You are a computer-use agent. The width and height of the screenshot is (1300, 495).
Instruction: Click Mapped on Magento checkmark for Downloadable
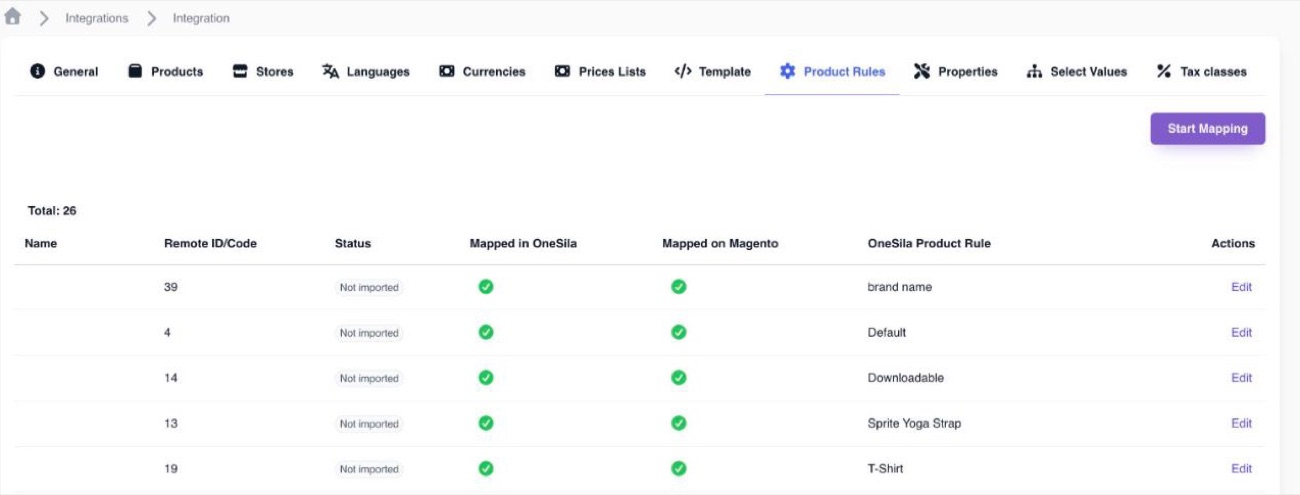pos(678,377)
